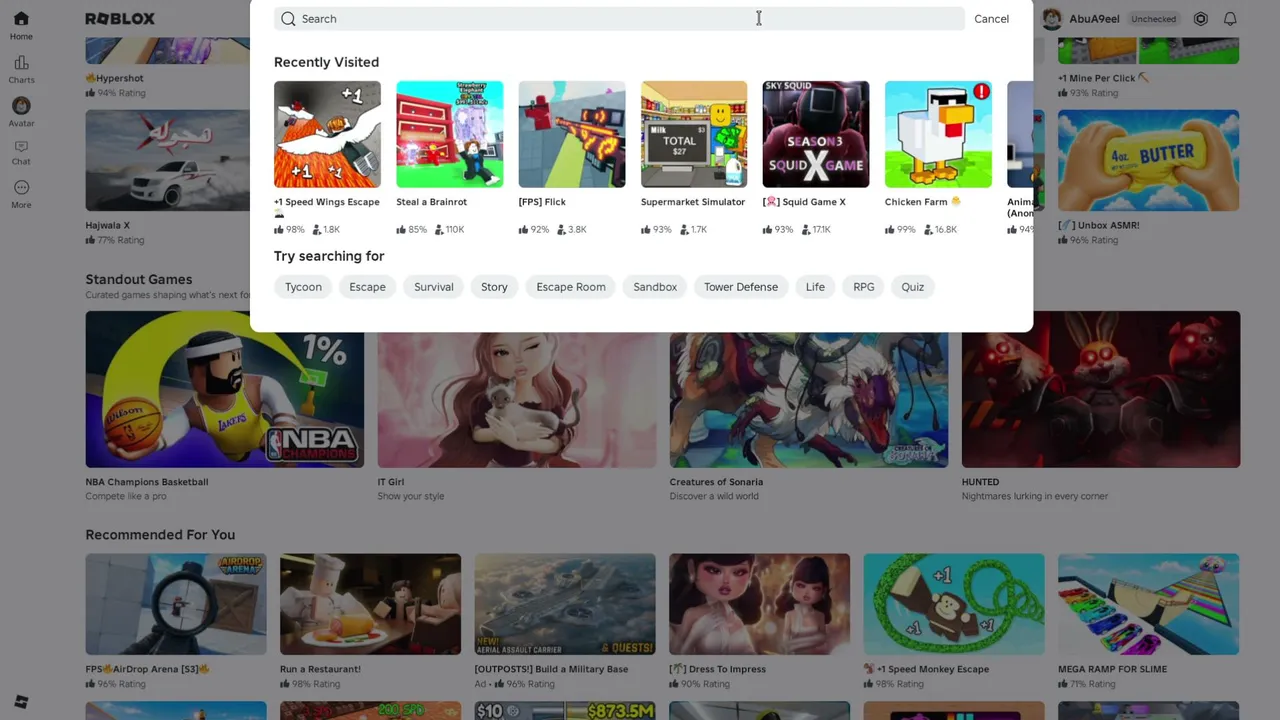Open Steal a Brainrot game thumbnail
This screenshot has width=1280, height=720.
449,134
